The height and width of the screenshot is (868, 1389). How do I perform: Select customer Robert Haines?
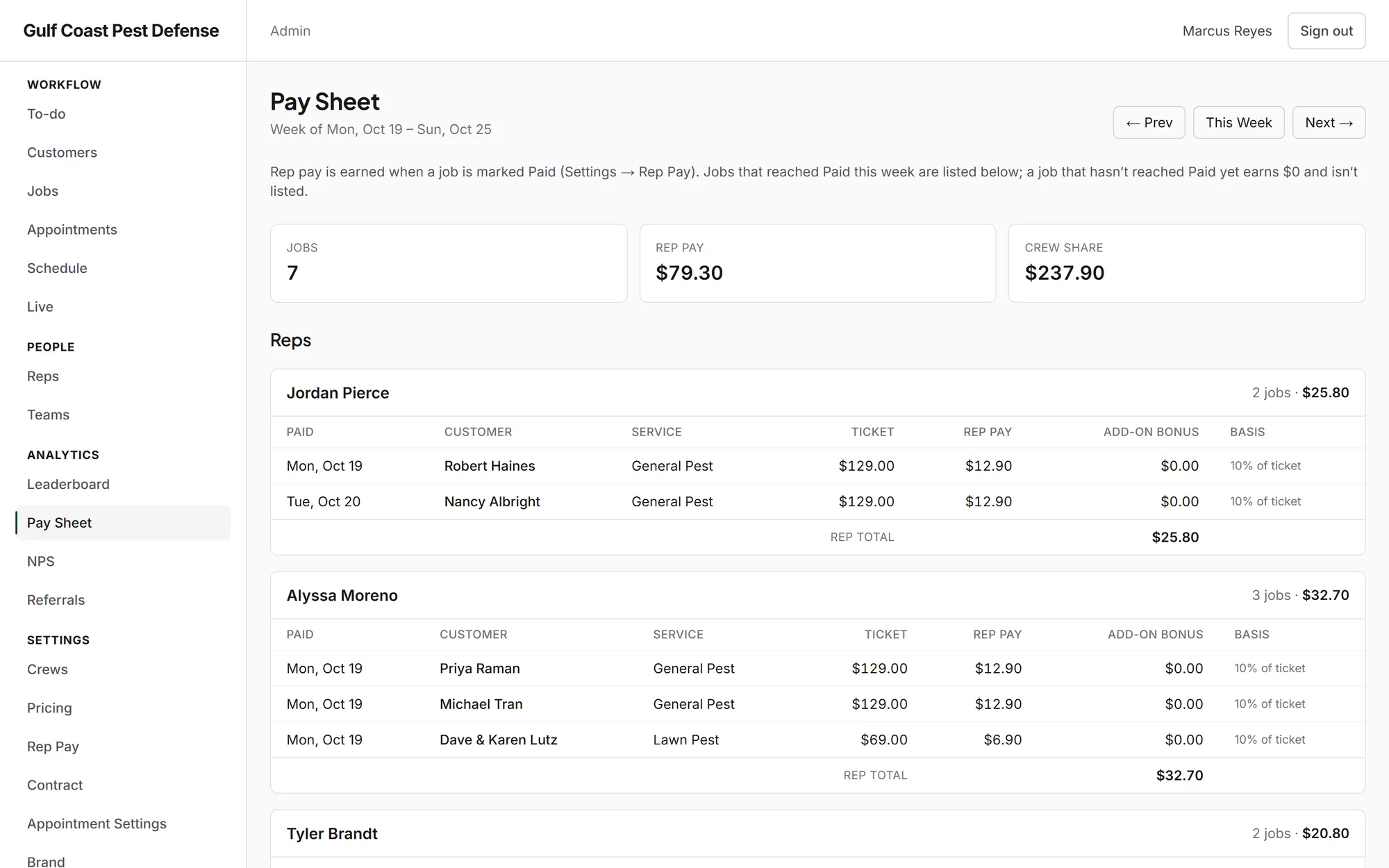pyautogui.click(x=490, y=466)
